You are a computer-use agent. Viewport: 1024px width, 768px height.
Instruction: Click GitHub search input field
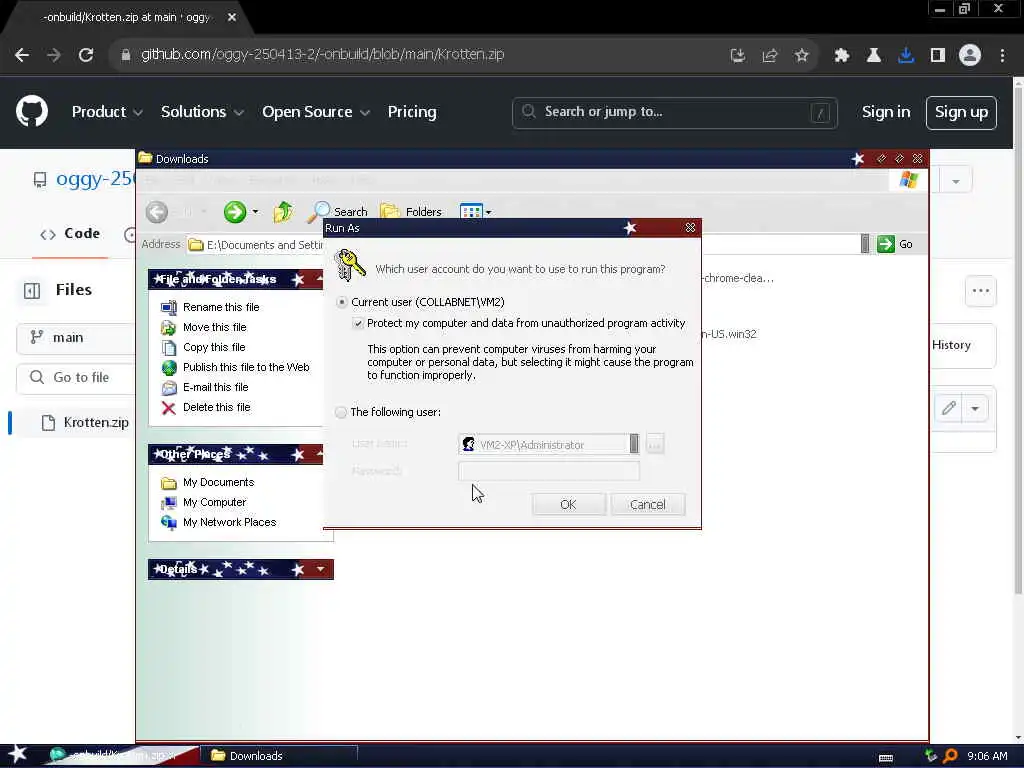[x=675, y=112]
